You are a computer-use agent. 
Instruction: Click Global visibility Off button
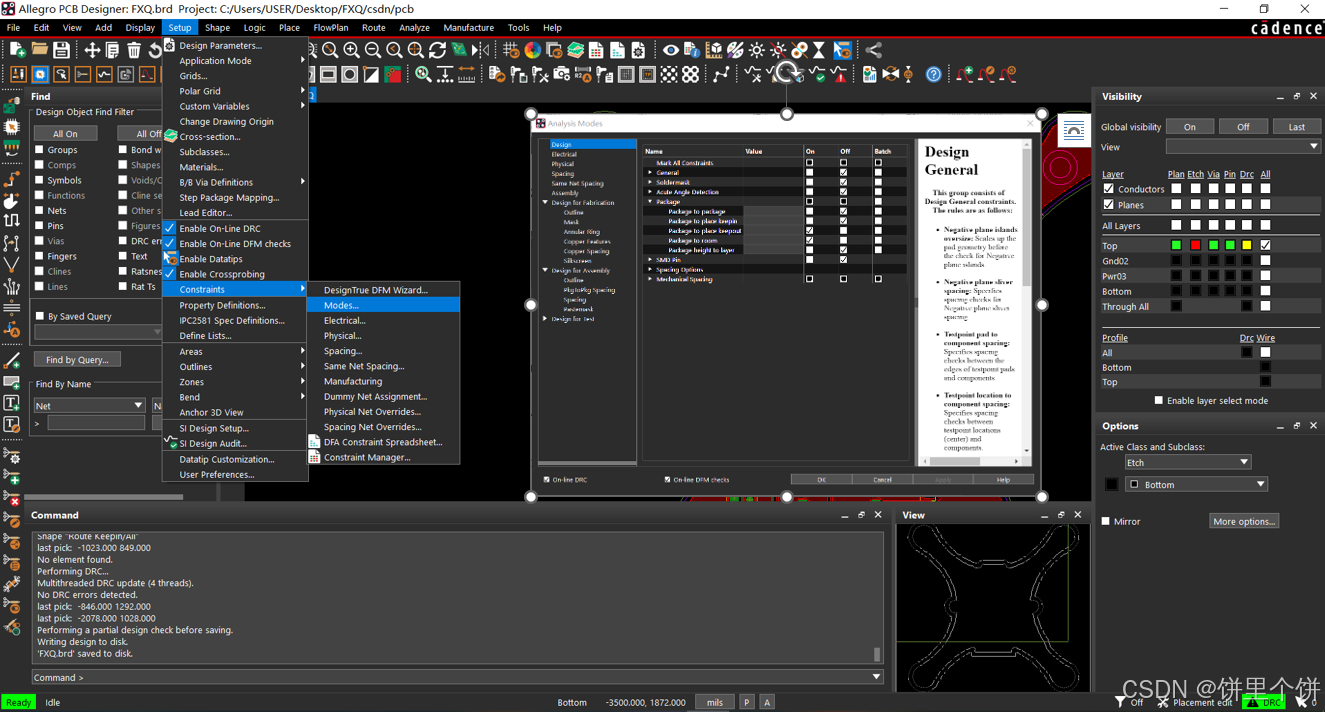1243,127
